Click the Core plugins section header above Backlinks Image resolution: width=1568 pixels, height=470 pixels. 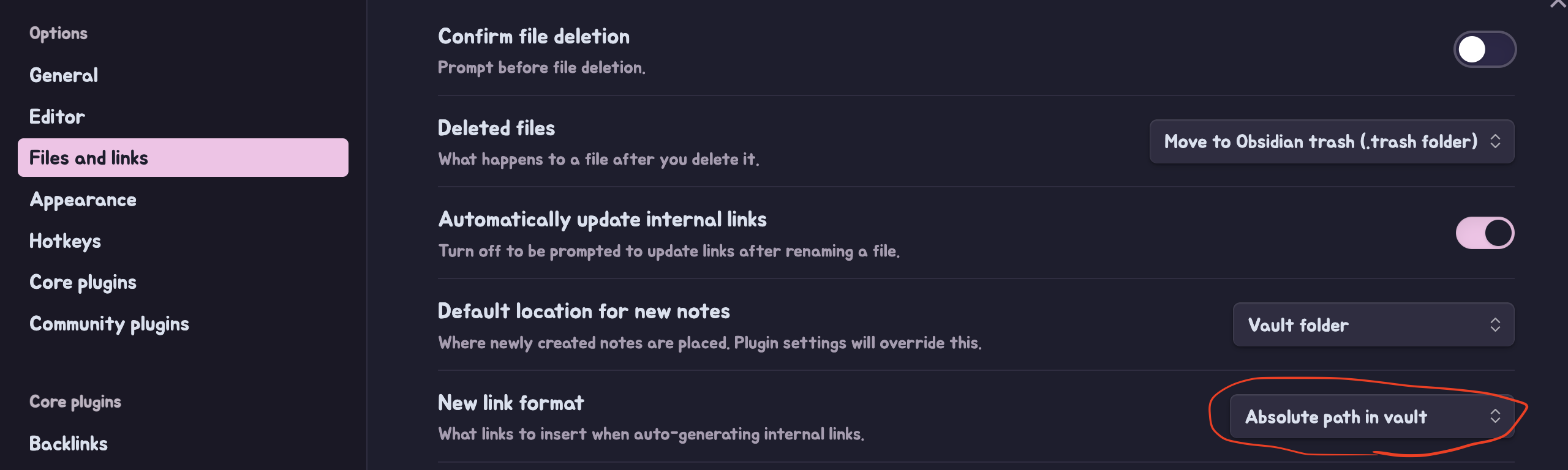coord(75,401)
